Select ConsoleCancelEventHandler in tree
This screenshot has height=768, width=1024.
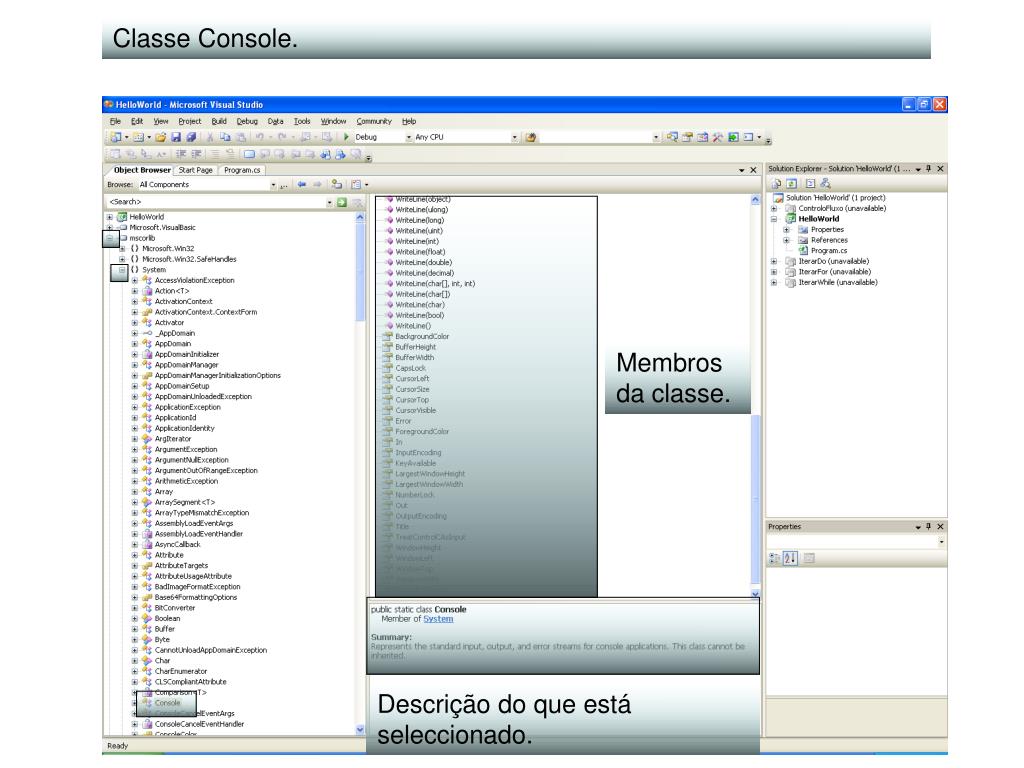click(x=199, y=724)
